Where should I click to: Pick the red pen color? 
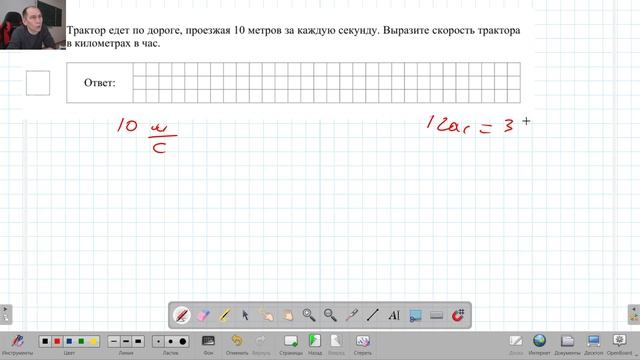57,341
